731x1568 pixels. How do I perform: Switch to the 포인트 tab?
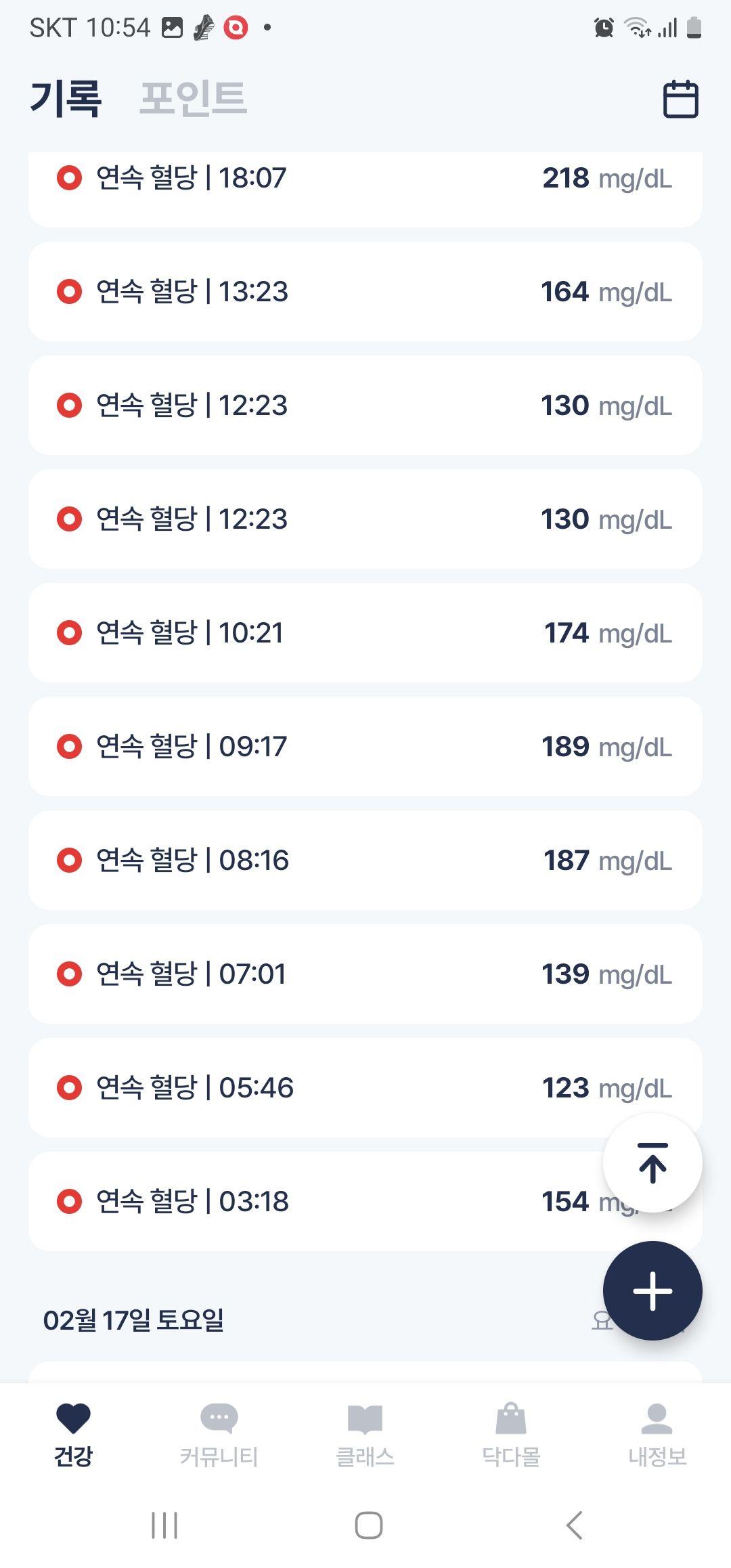(x=193, y=98)
